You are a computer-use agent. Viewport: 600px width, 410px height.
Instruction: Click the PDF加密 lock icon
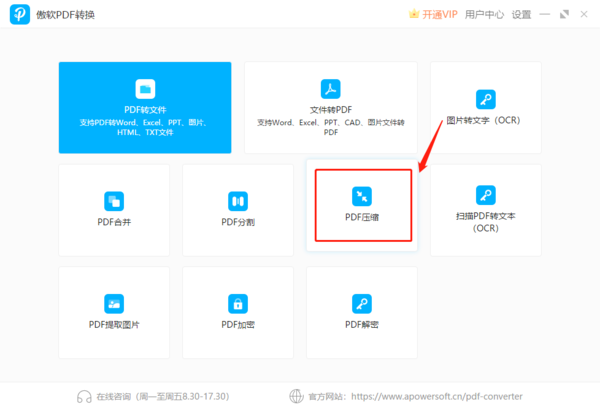[x=238, y=304]
